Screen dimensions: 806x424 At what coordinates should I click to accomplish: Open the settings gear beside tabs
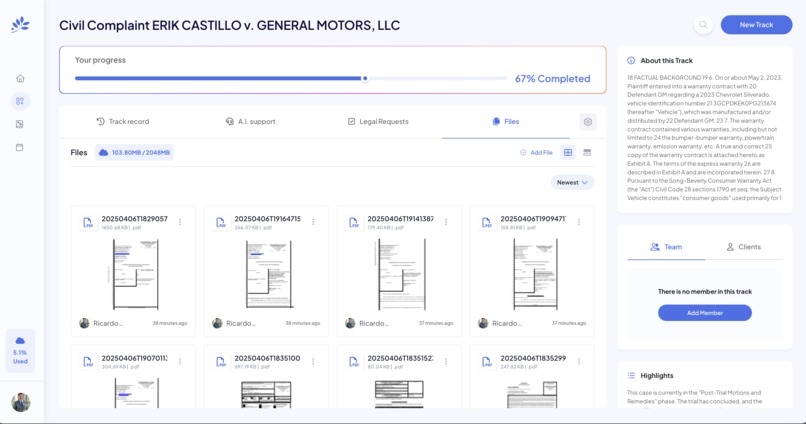[x=588, y=122]
